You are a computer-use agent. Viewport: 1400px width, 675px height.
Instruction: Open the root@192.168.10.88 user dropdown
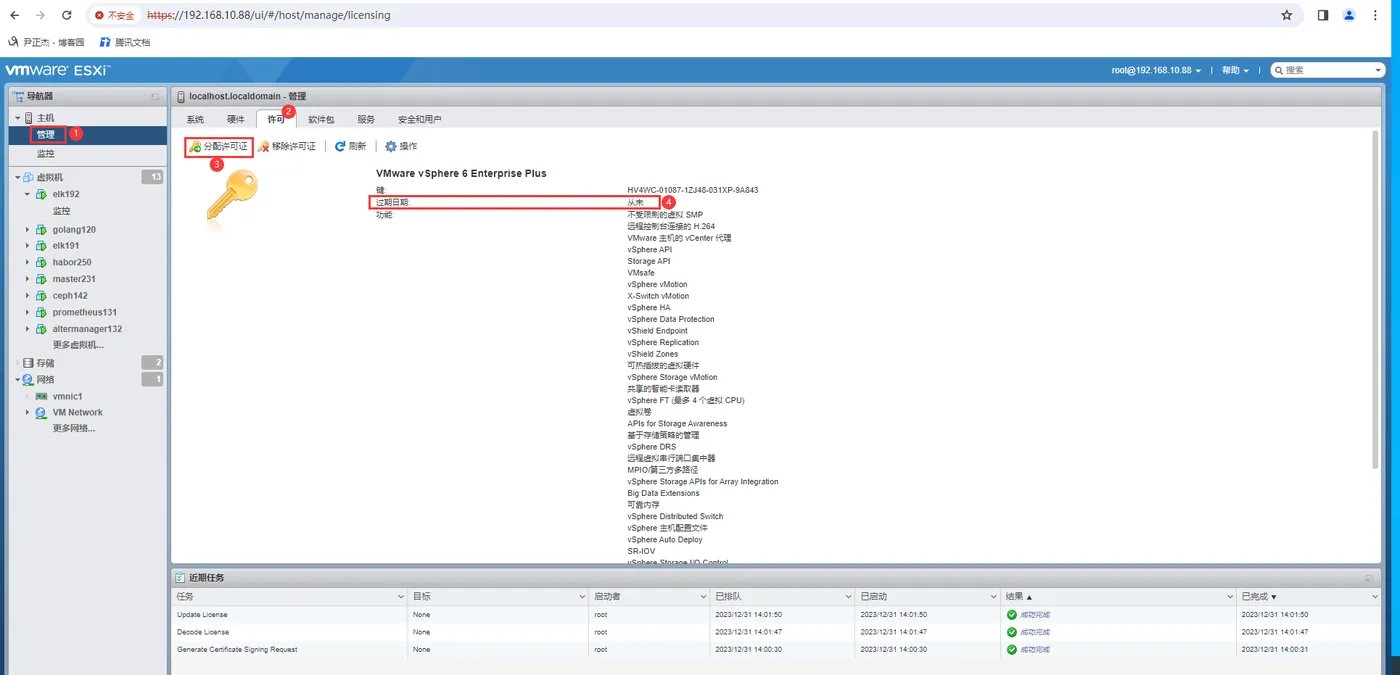click(x=1157, y=70)
